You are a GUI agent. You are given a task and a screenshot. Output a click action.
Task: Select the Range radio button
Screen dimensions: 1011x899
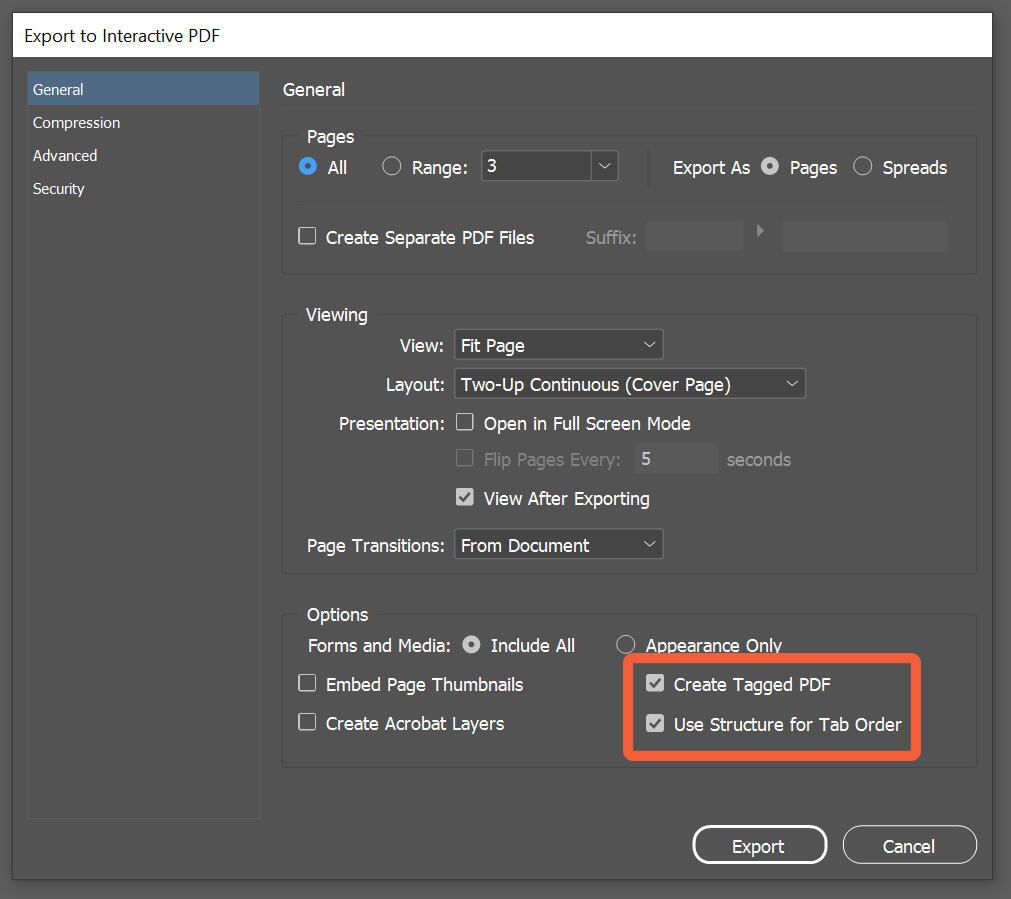click(391, 166)
